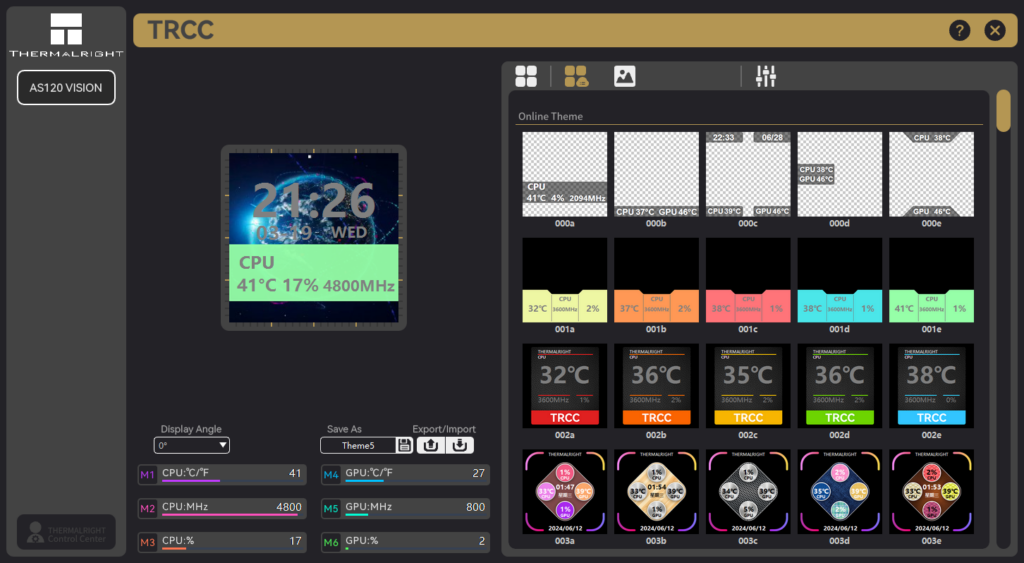1024x563 pixels.
Task: Open the sliders settings panel
Action: 766,76
